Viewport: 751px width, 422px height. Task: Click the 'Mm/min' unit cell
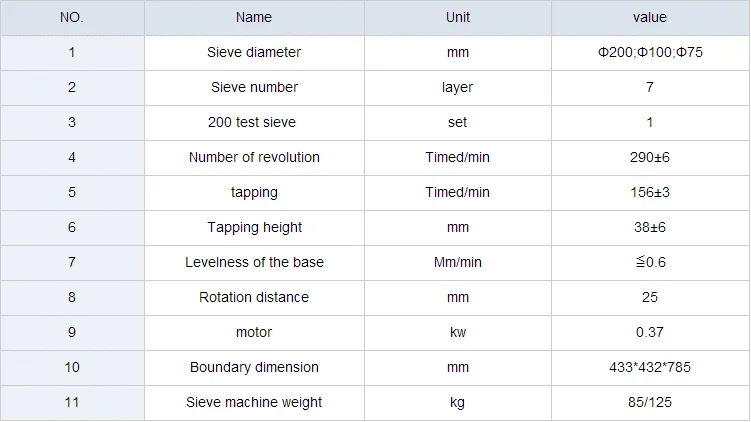[457, 262]
